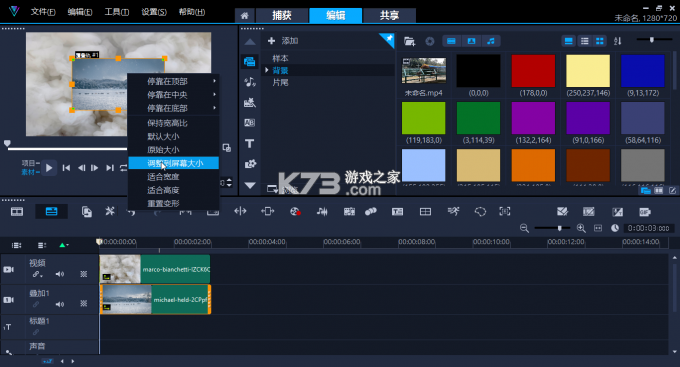Image resolution: width=680 pixels, height=367 pixels.
Task: Play the preview
Action: [x=49, y=168]
